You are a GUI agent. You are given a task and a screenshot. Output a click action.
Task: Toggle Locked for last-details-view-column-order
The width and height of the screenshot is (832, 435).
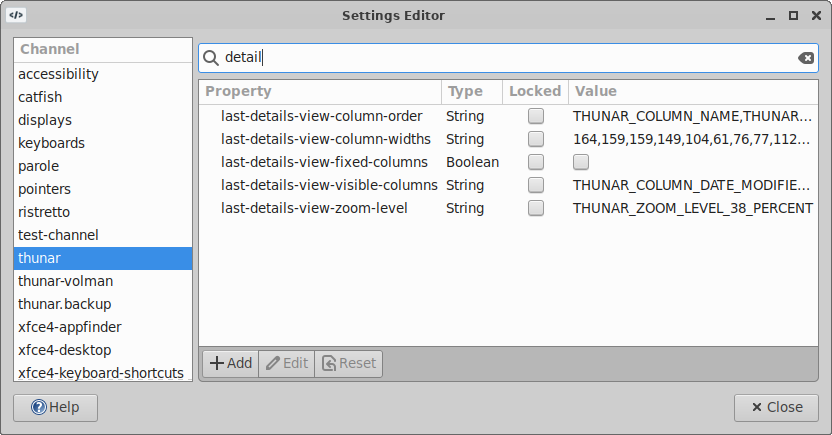pos(536,116)
